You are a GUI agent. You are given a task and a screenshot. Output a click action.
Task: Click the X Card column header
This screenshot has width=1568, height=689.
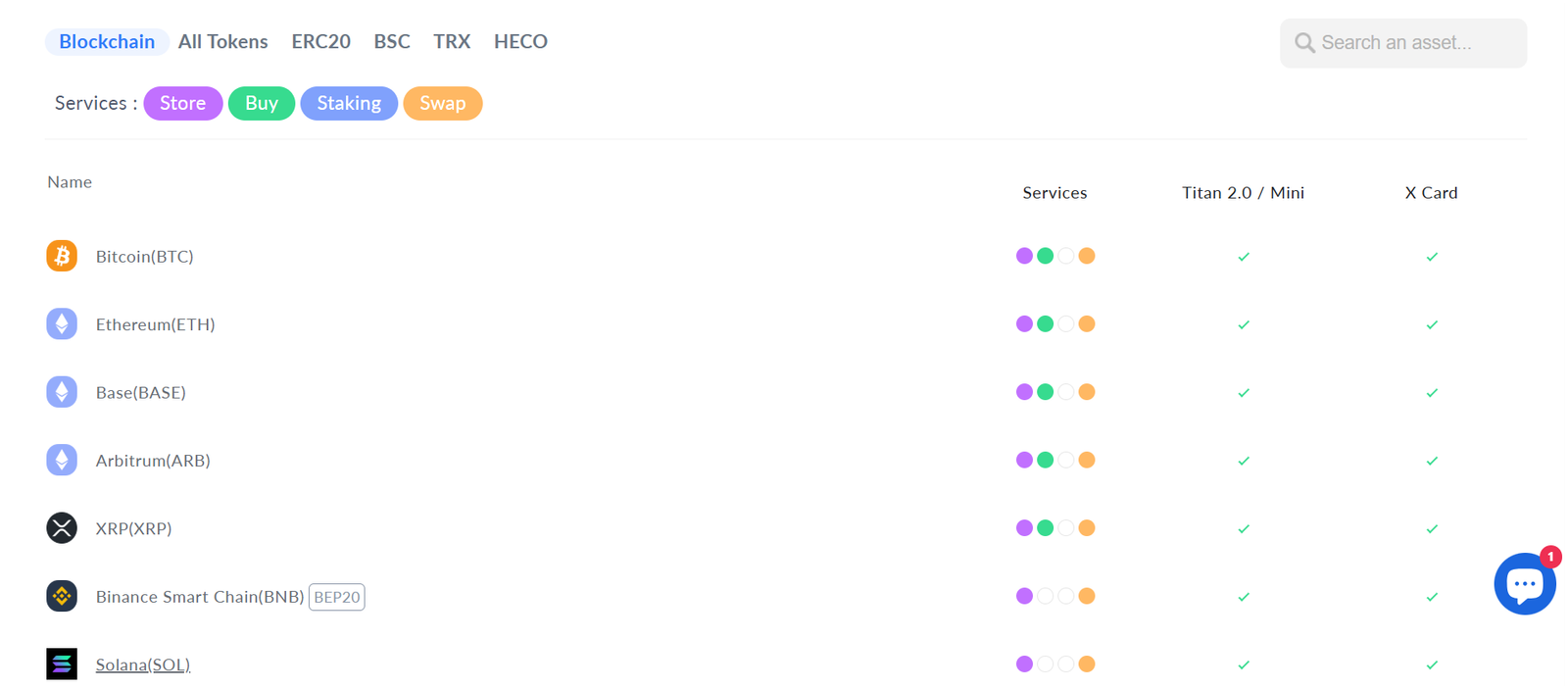click(1432, 193)
